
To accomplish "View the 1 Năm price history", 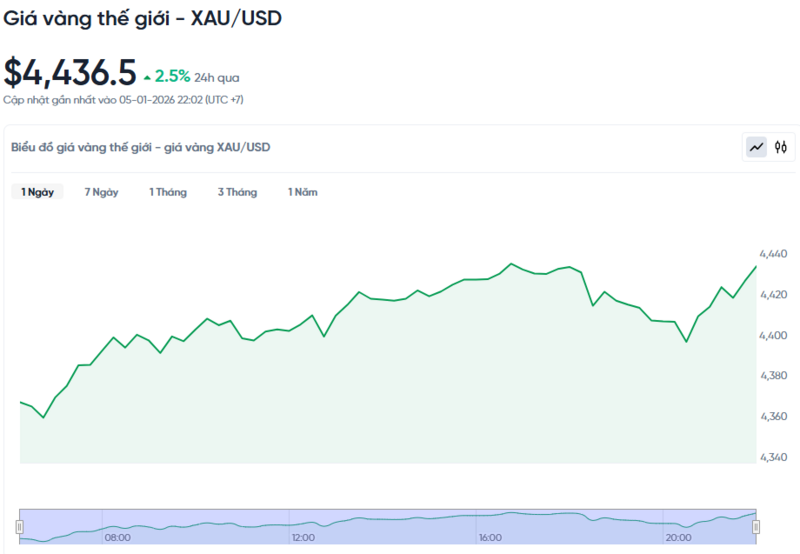I will coord(303,192).
